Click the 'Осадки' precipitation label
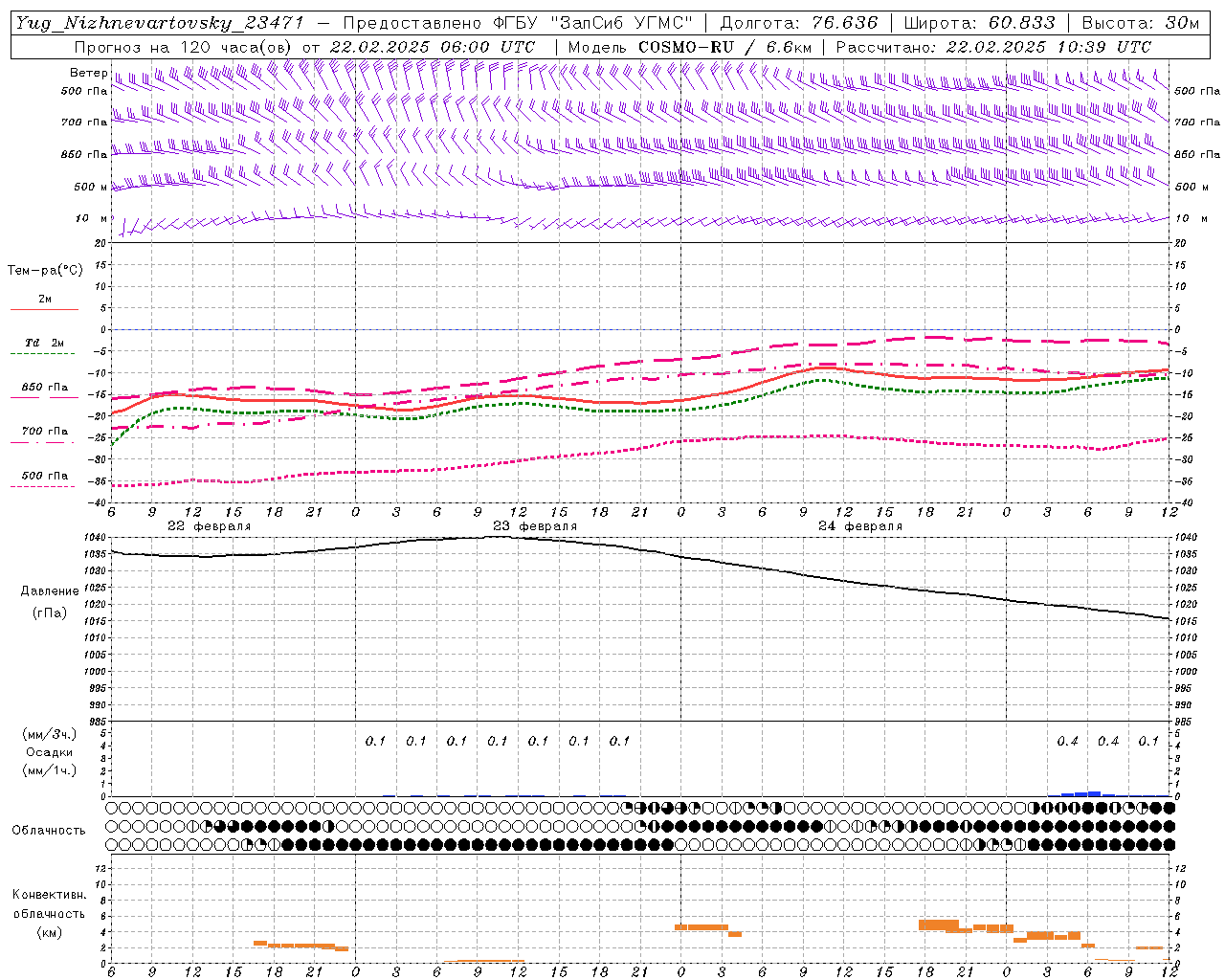 tap(50, 752)
